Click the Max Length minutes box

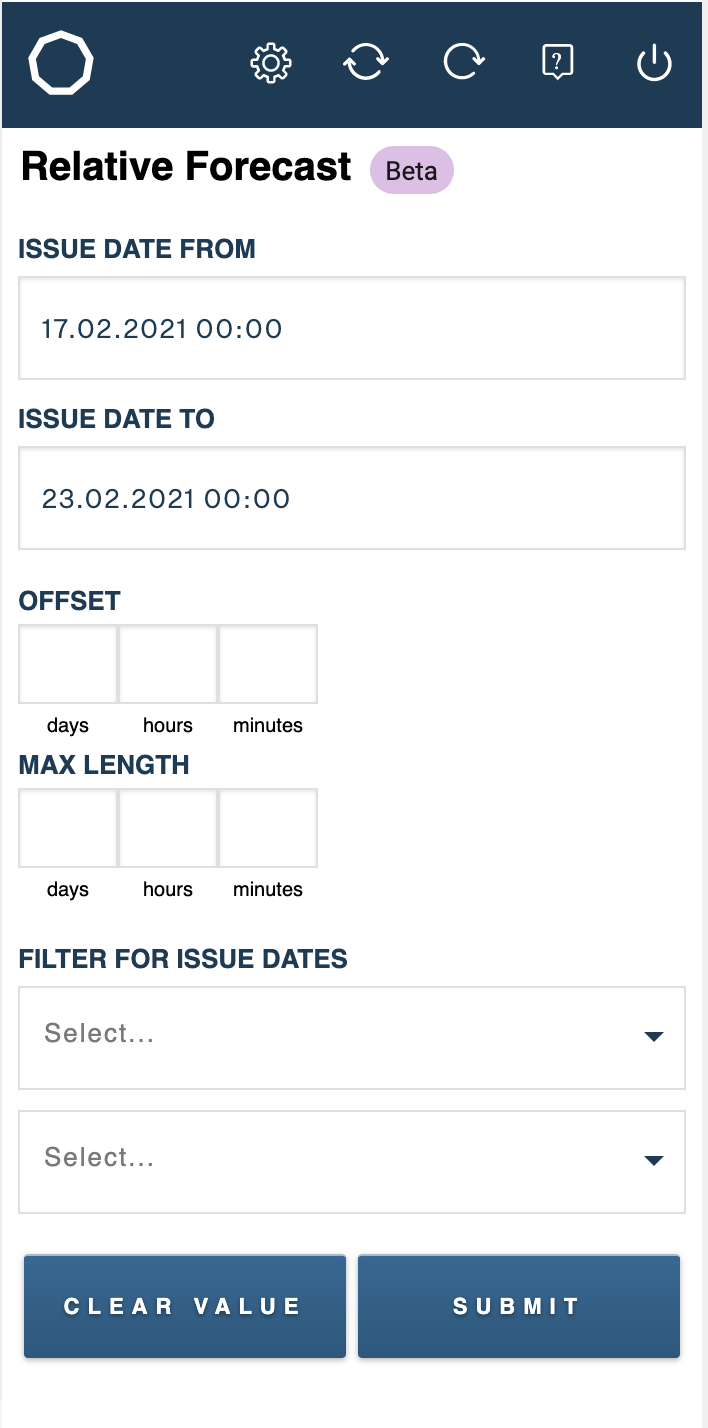click(268, 828)
